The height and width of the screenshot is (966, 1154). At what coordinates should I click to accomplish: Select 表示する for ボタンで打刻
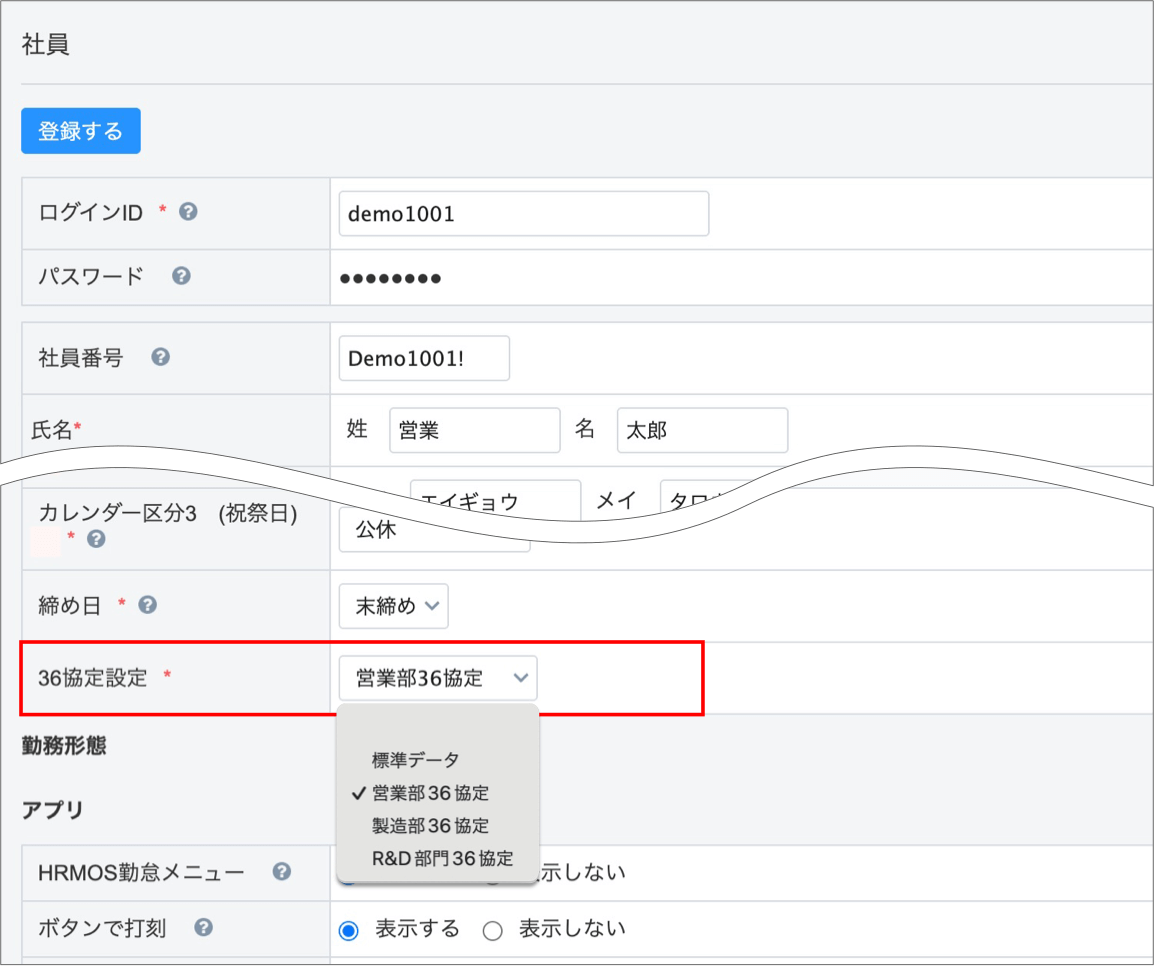[x=349, y=930]
